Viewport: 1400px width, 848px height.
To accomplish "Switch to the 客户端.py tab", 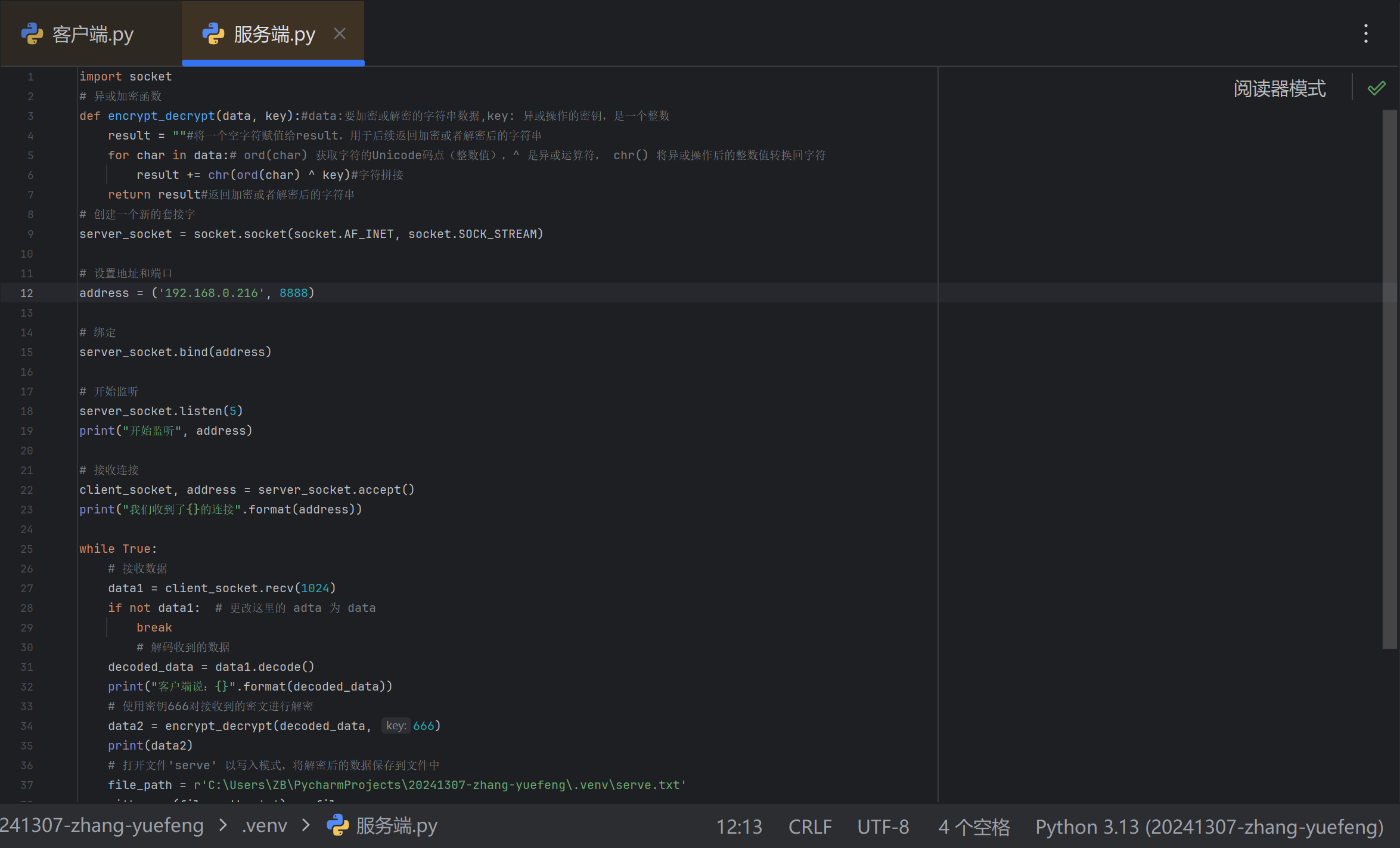I will [92, 34].
